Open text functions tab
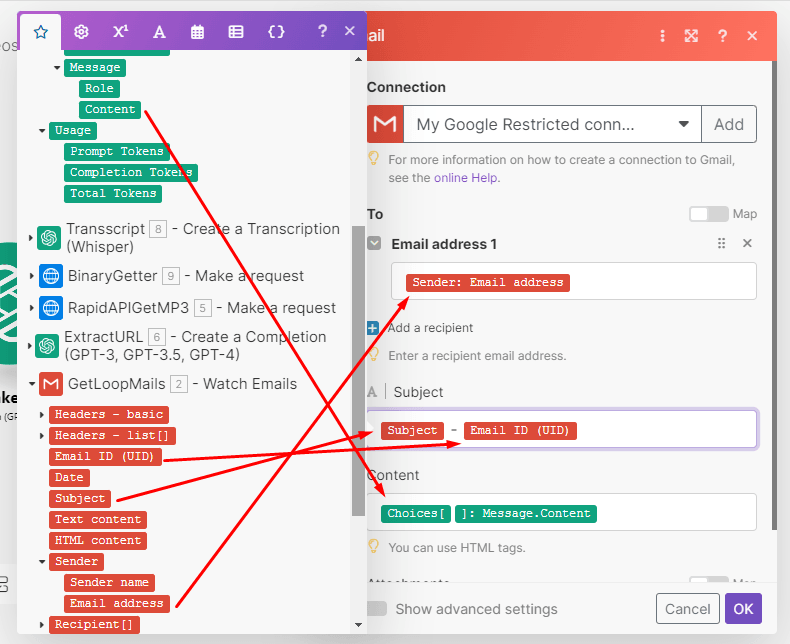This screenshot has height=644, width=790. (x=159, y=31)
